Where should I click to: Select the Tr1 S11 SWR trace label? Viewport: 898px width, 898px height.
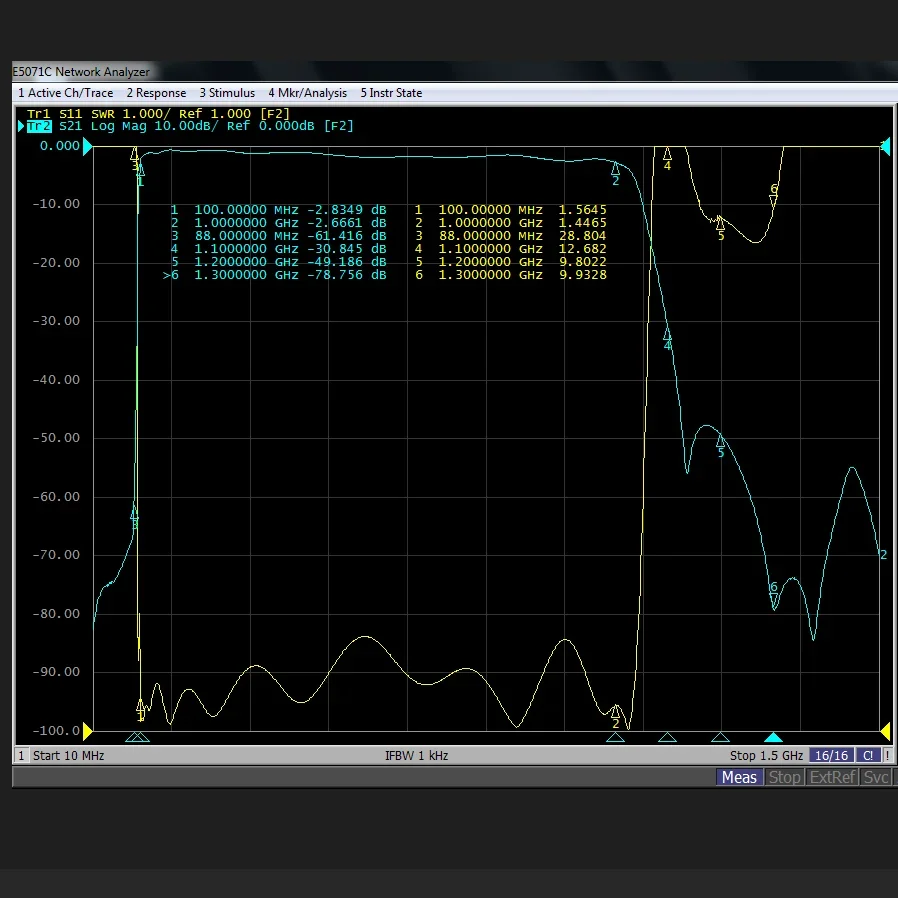(159, 113)
